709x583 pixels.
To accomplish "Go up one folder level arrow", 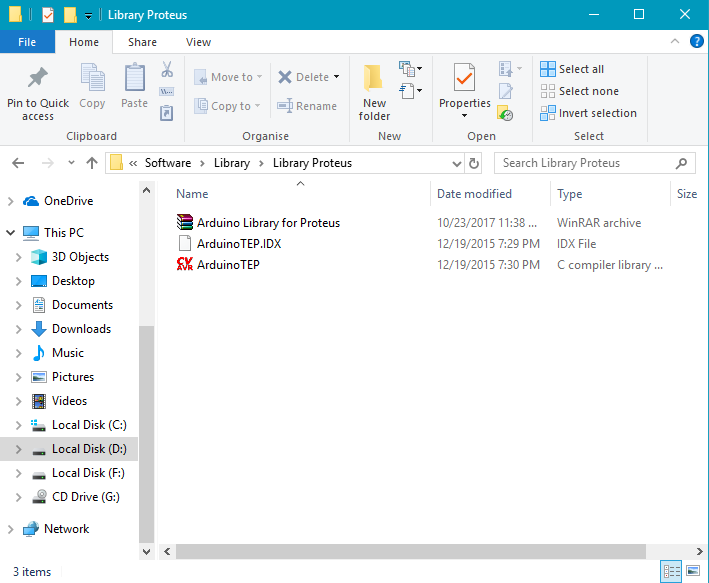I will click(92, 163).
